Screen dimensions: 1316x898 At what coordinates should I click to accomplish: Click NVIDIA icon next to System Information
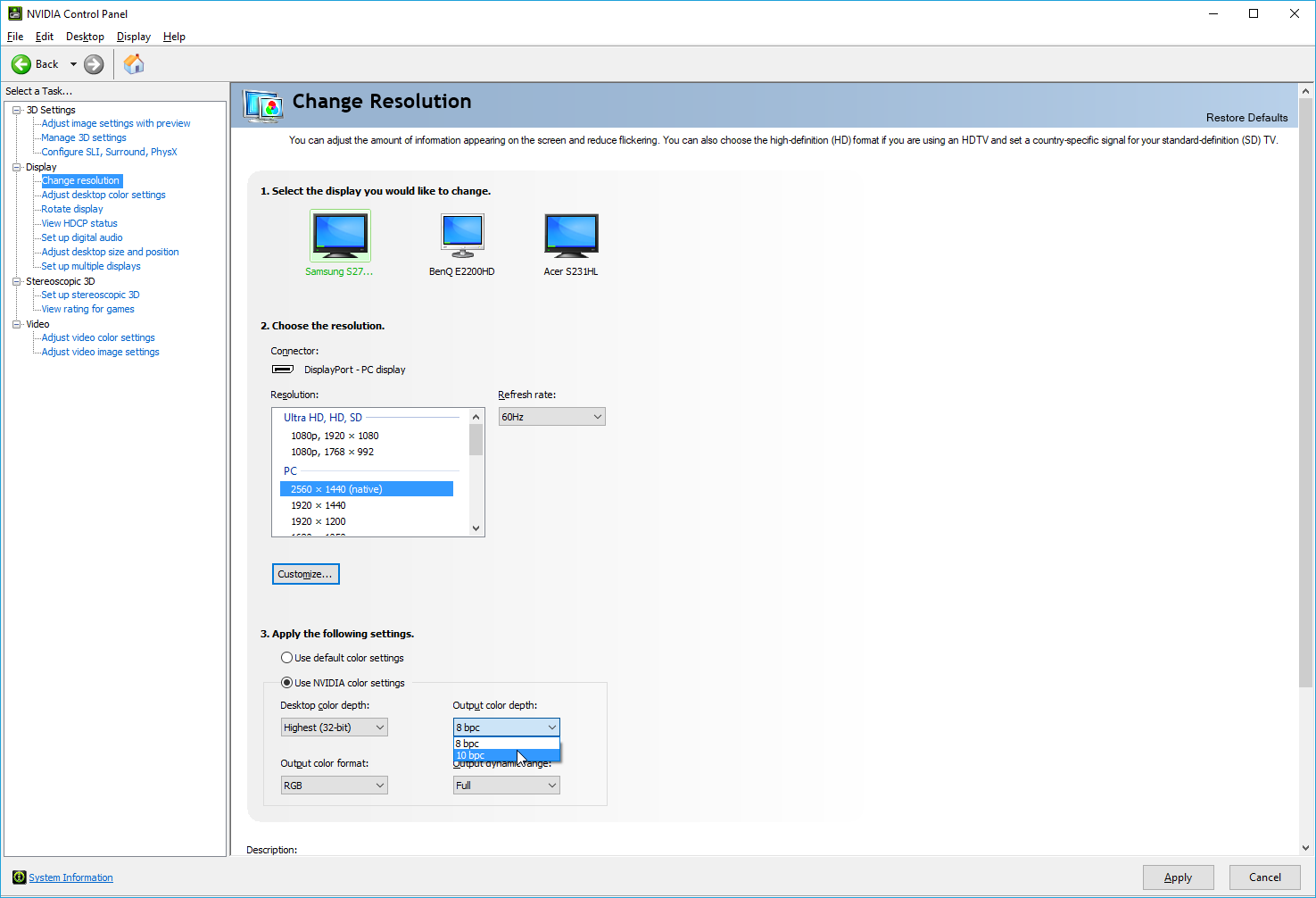[x=19, y=877]
